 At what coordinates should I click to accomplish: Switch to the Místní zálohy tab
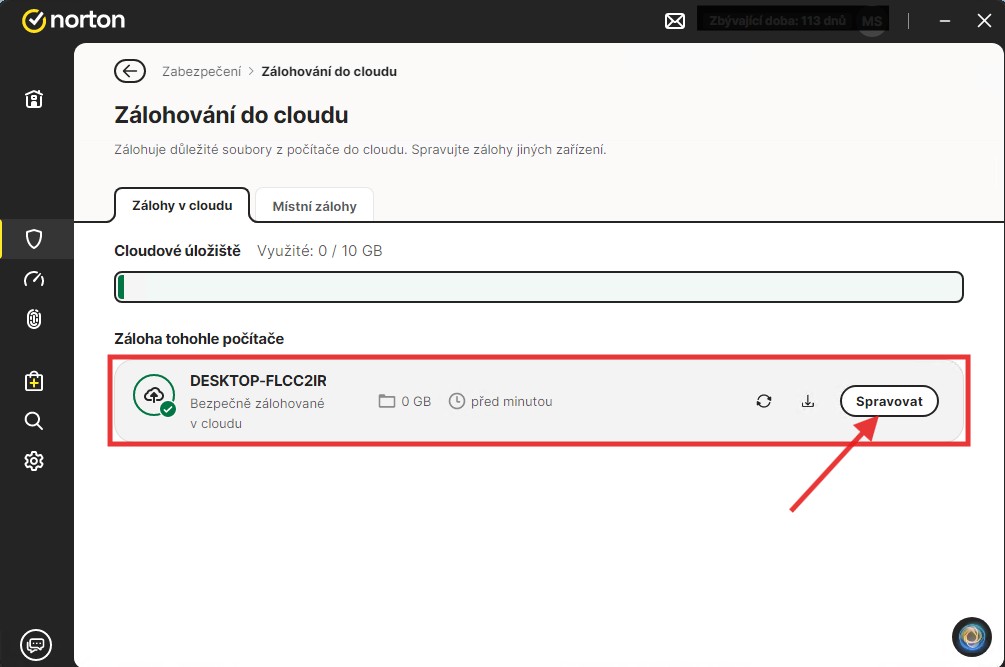tap(314, 206)
